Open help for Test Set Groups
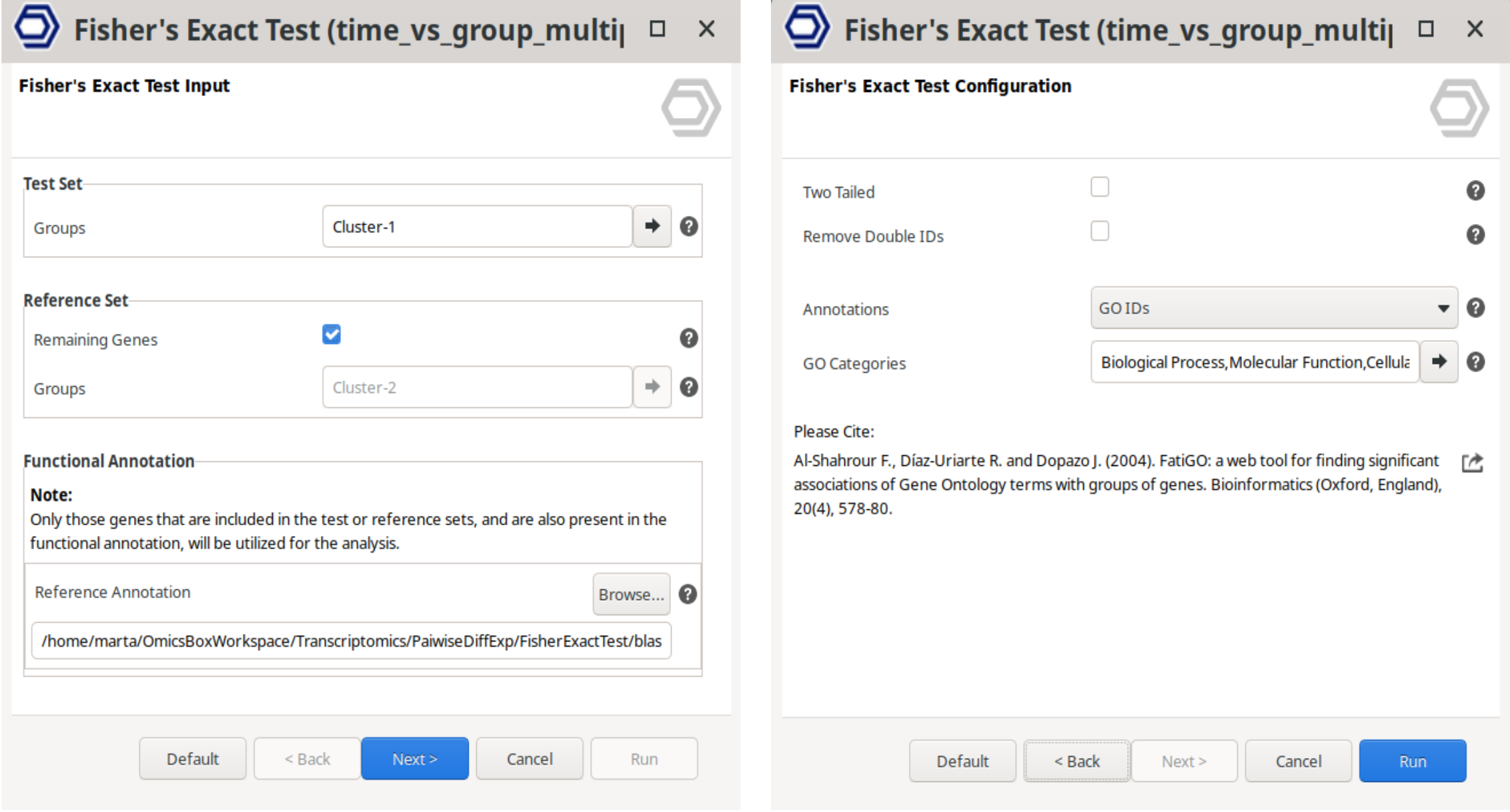 pyautogui.click(x=688, y=227)
